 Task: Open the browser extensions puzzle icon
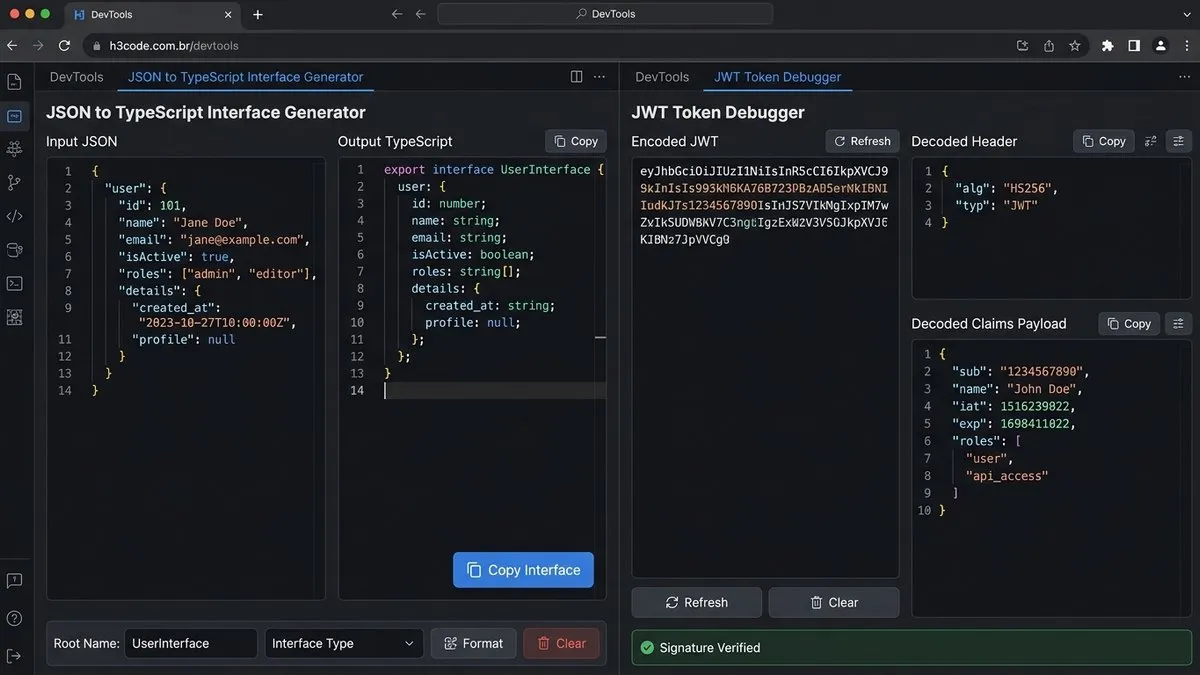click(x=1108, y=46)
